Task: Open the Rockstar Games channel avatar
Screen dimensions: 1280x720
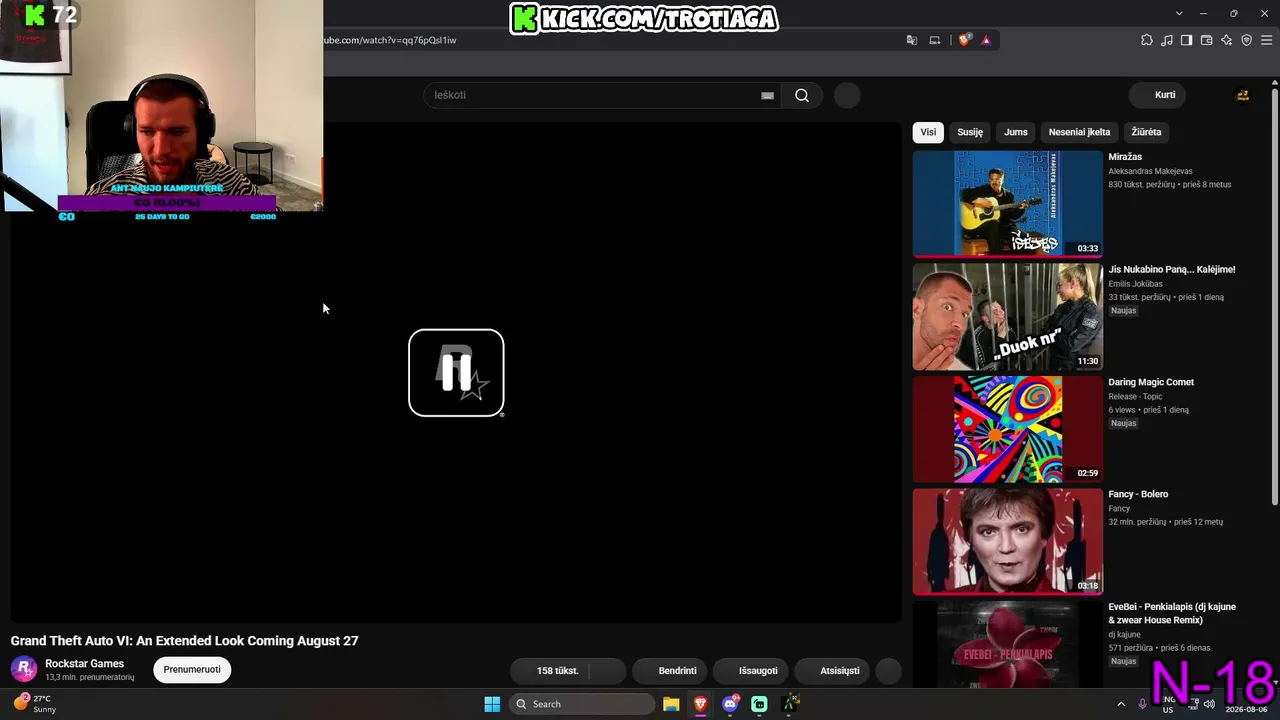Action: coord(24,669)
